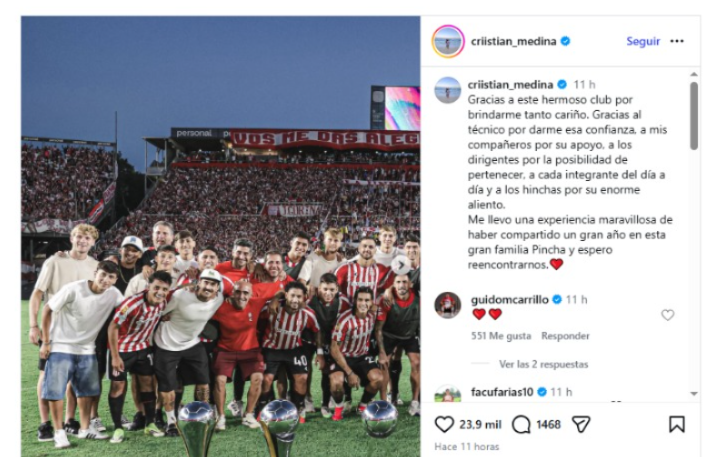
Task: Open criistian_medina story ring avatar
Action: click(448, 41)
